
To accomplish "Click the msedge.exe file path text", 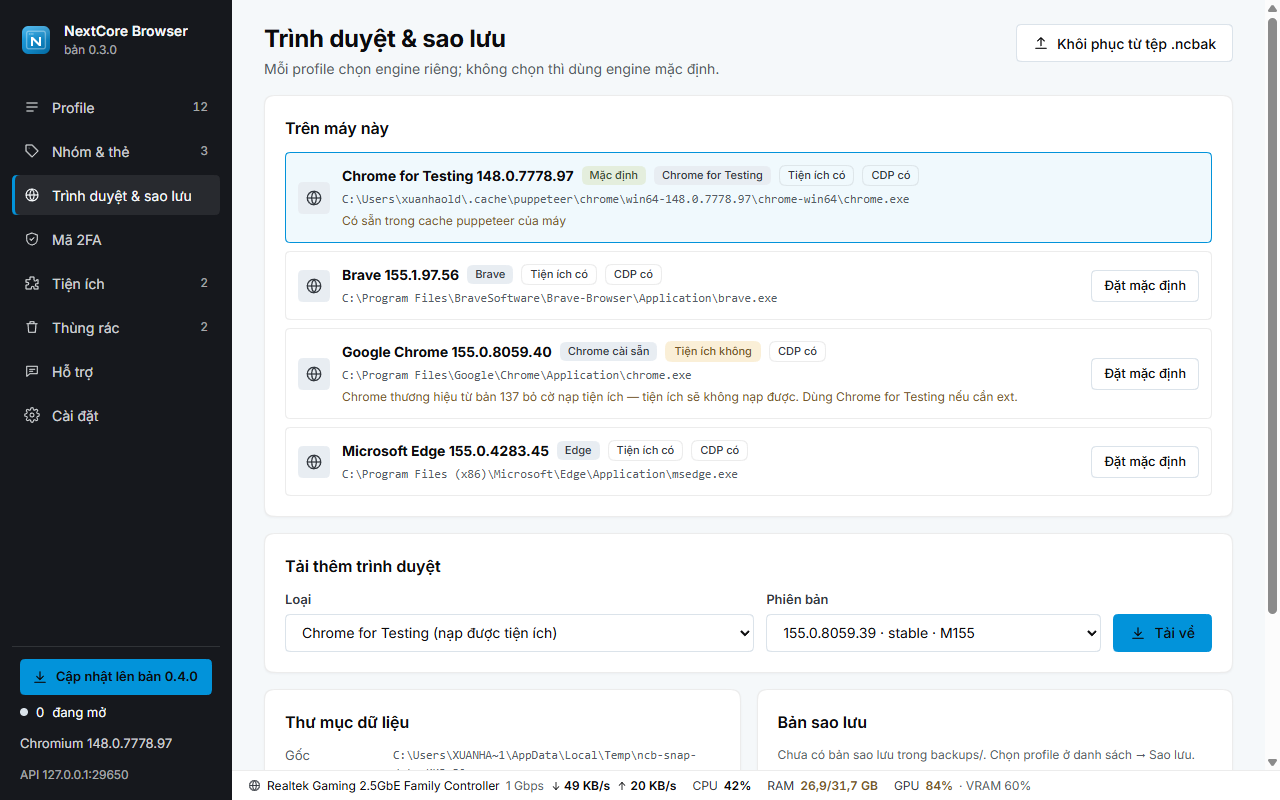I will pos(540,474).
